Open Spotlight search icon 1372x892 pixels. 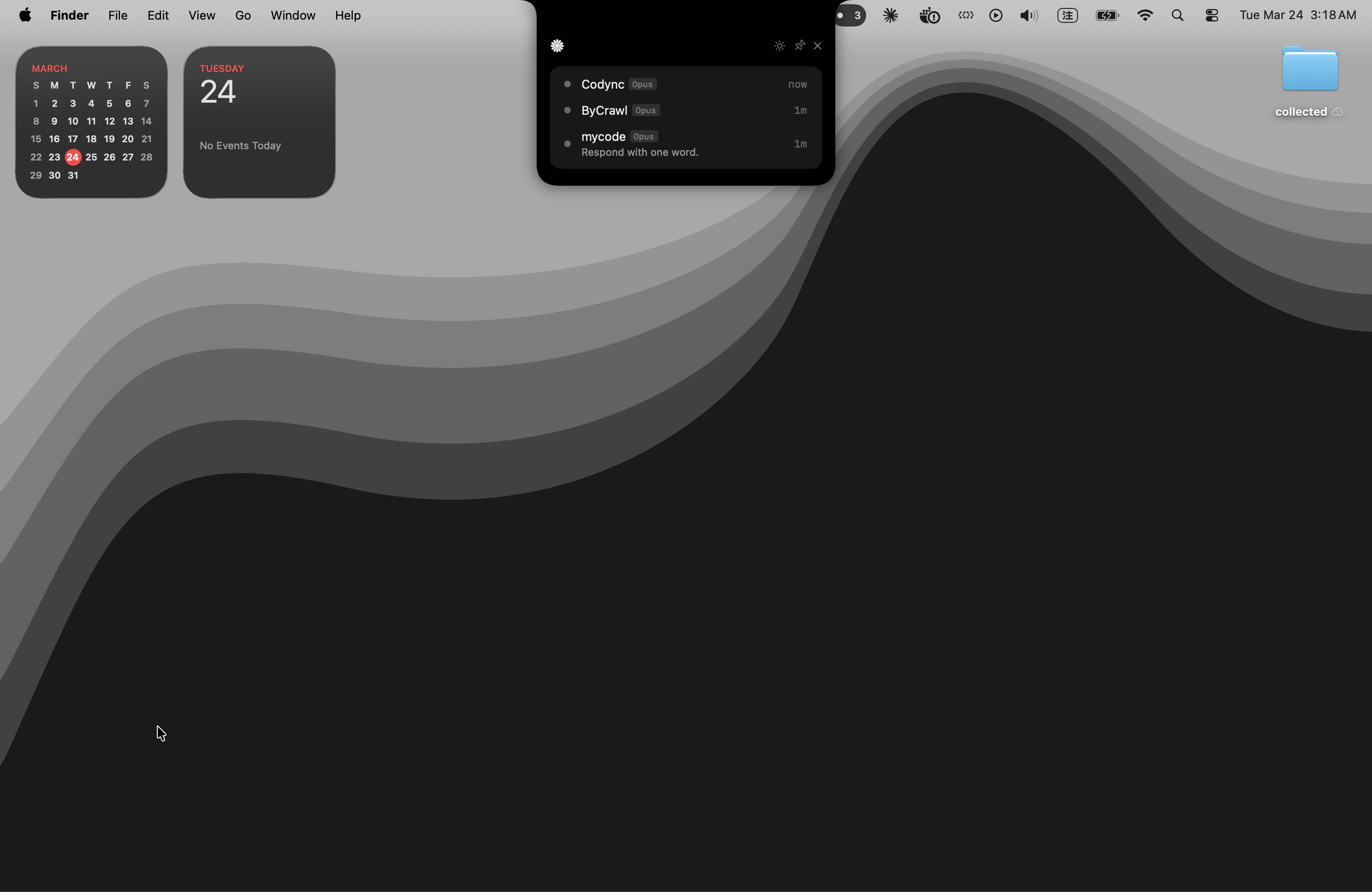click(1177, 15)
